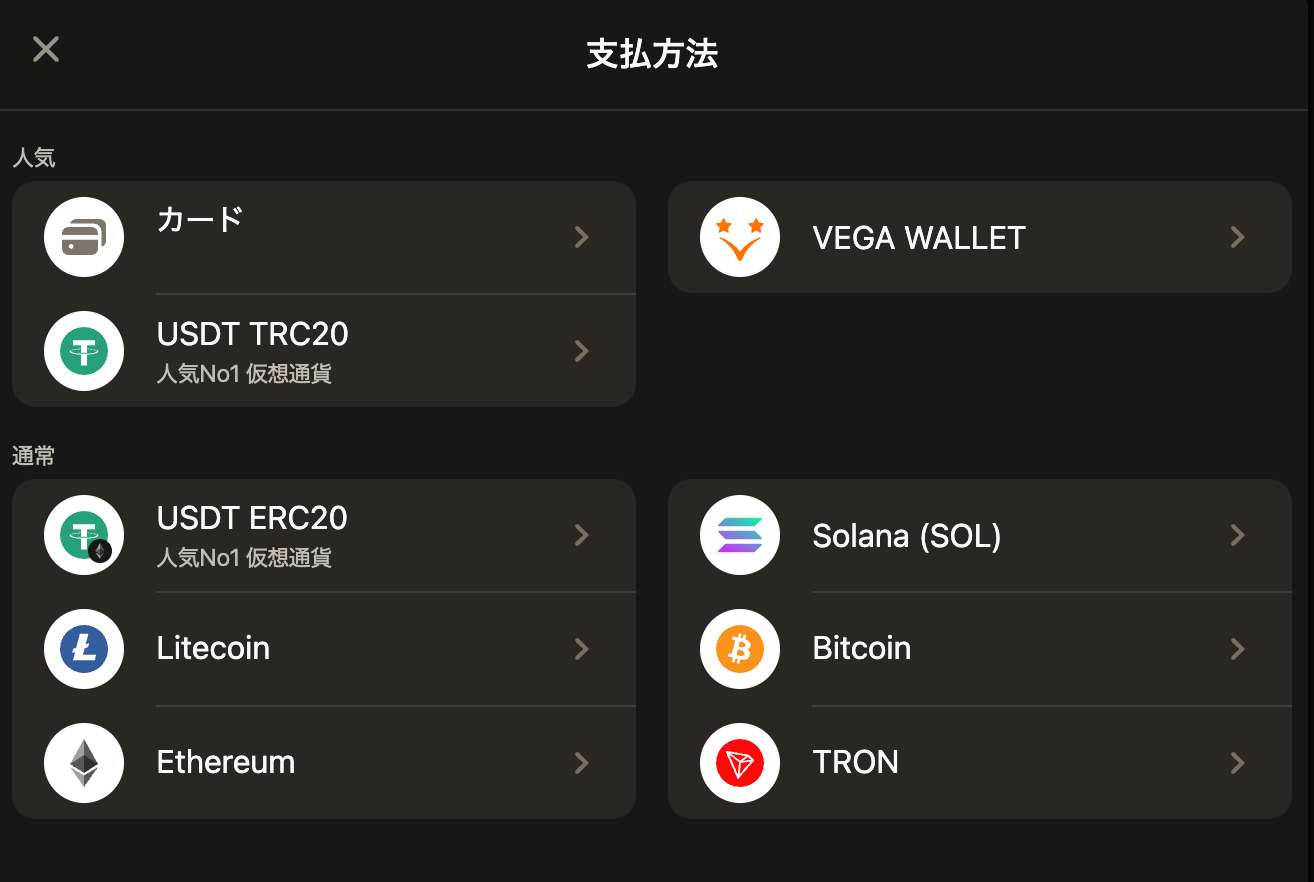Click the Solana gradient logo icon

[740, 535]
